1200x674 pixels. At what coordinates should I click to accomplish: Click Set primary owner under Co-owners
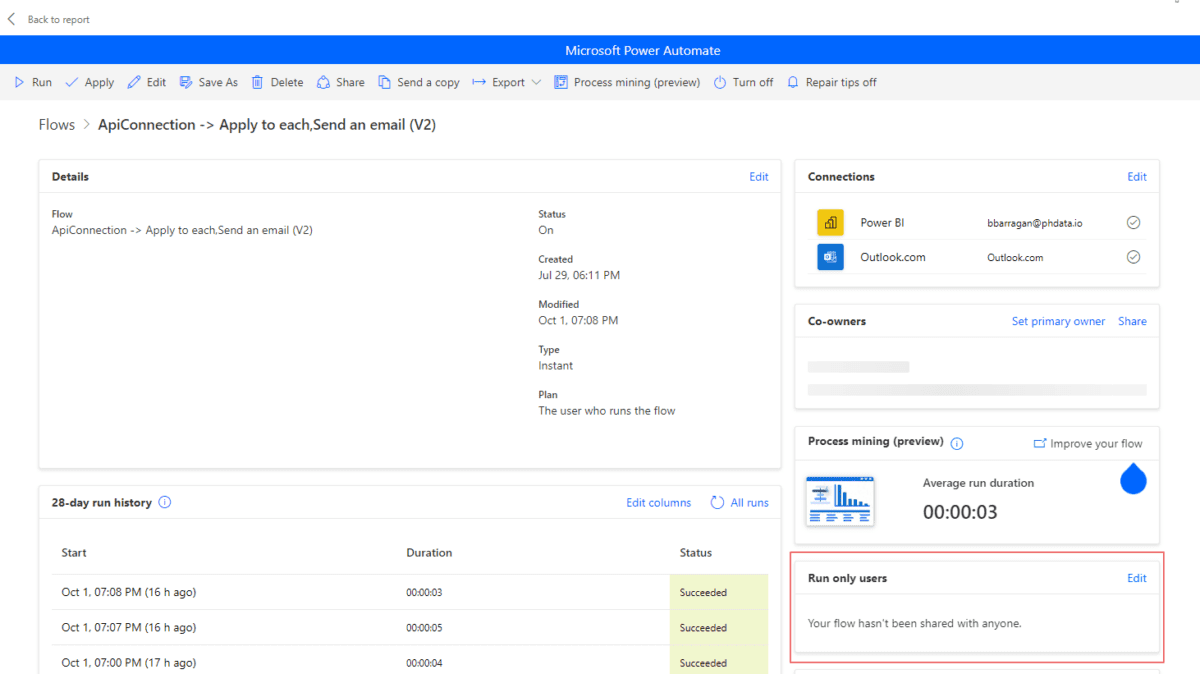[x=1058, y=321]
